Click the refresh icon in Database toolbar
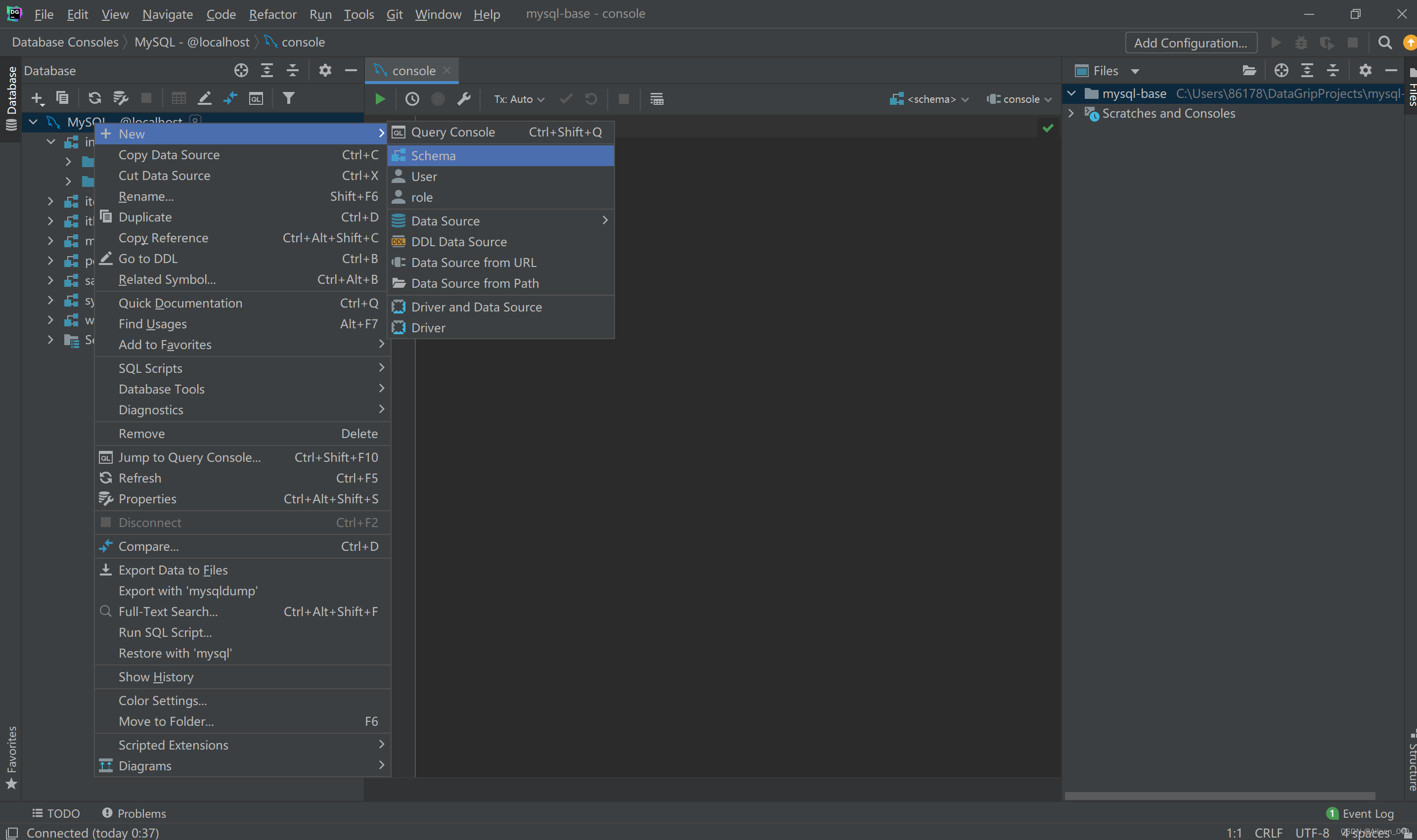1417x840 pixels. coord(94,98)
